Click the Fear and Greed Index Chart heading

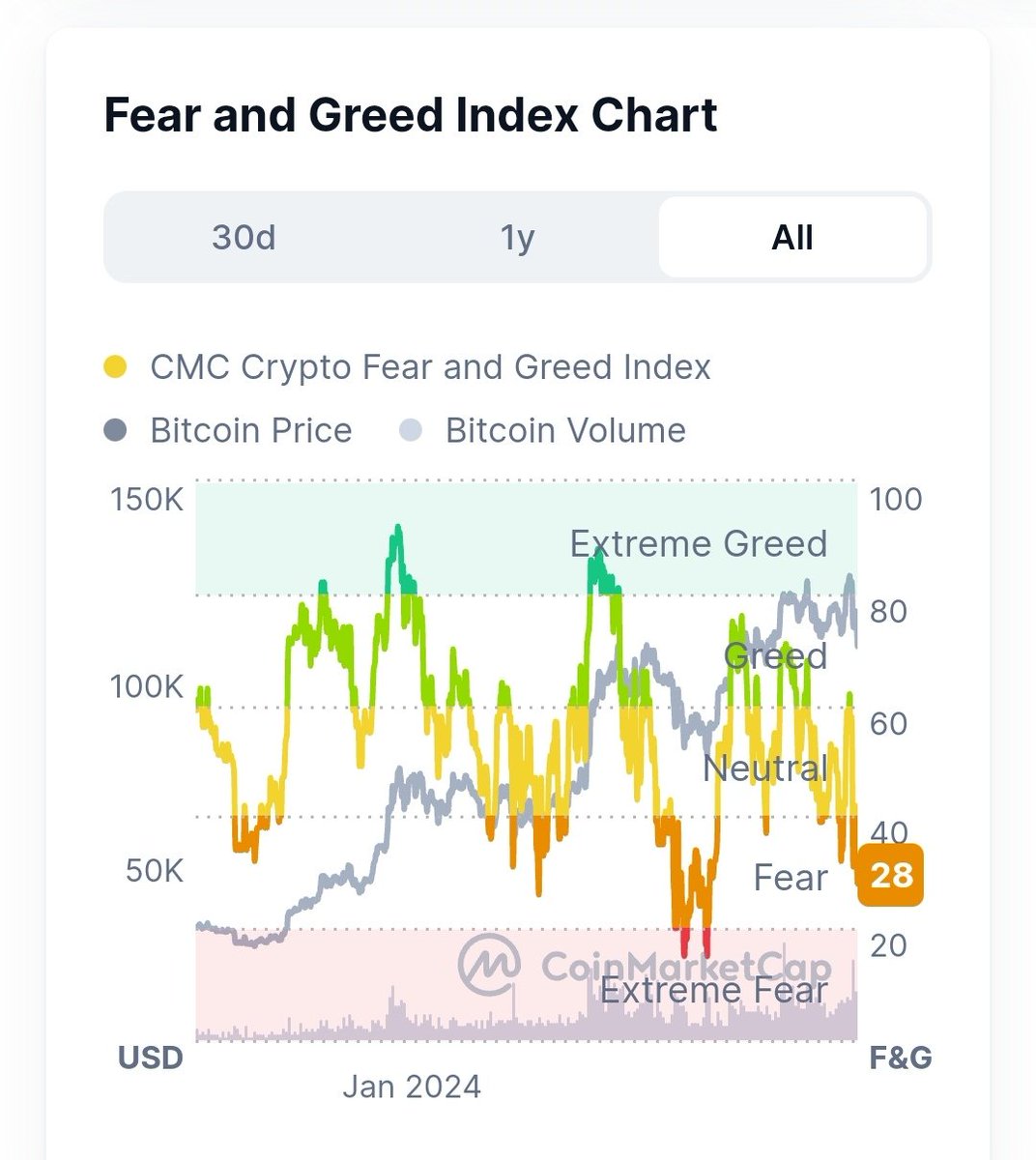[x=411, y=115]
